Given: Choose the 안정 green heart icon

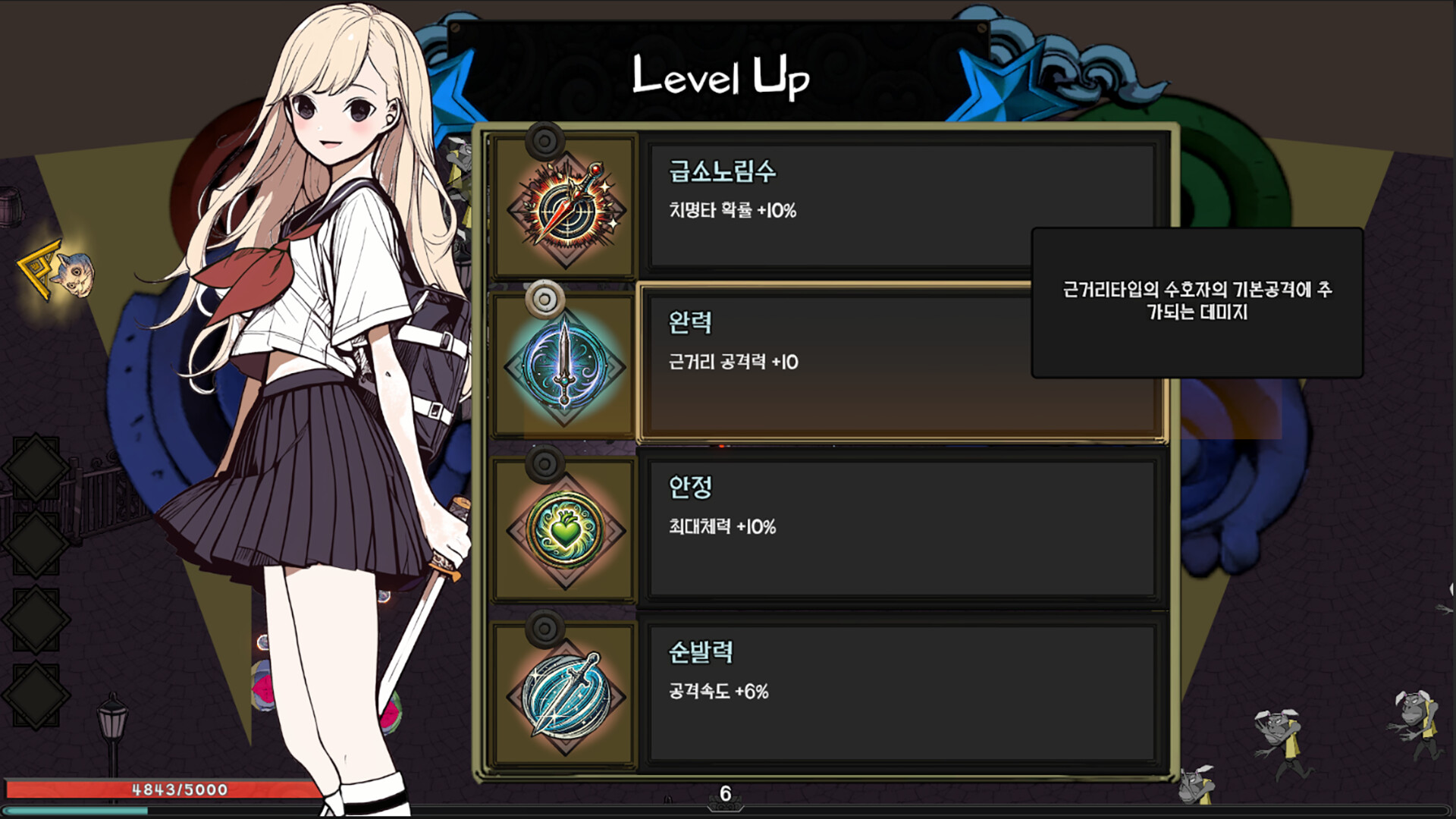Looking at the screenshot, I should [x=566, y=530].
